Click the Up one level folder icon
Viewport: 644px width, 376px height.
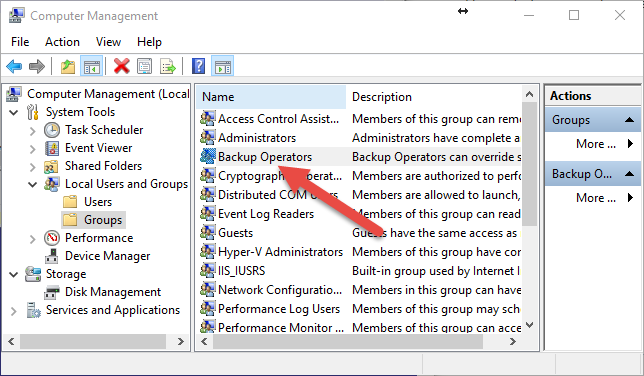(68, 66)
